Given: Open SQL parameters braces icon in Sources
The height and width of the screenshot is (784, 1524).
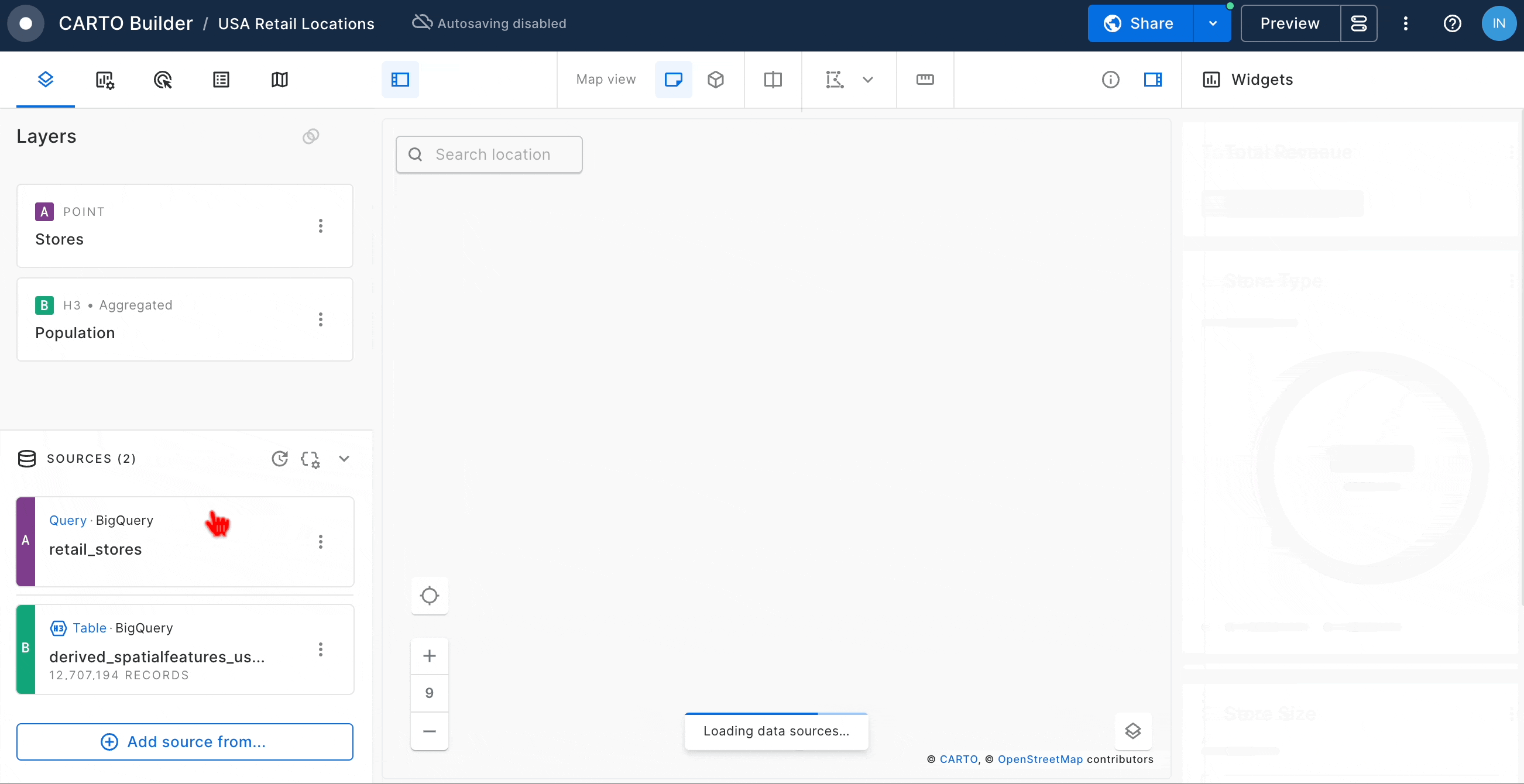Looking at the screenshot, I should (x=310, y=459).
